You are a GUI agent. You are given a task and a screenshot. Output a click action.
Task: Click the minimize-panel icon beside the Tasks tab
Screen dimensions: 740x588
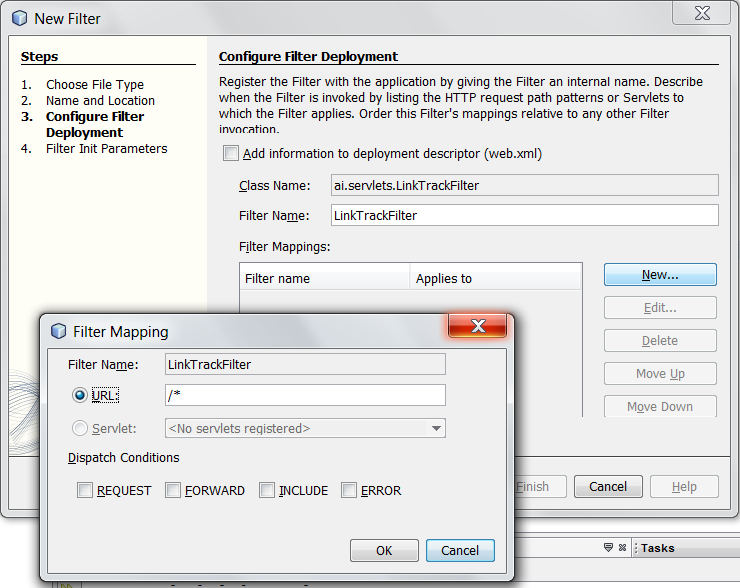tap(608, 547)
